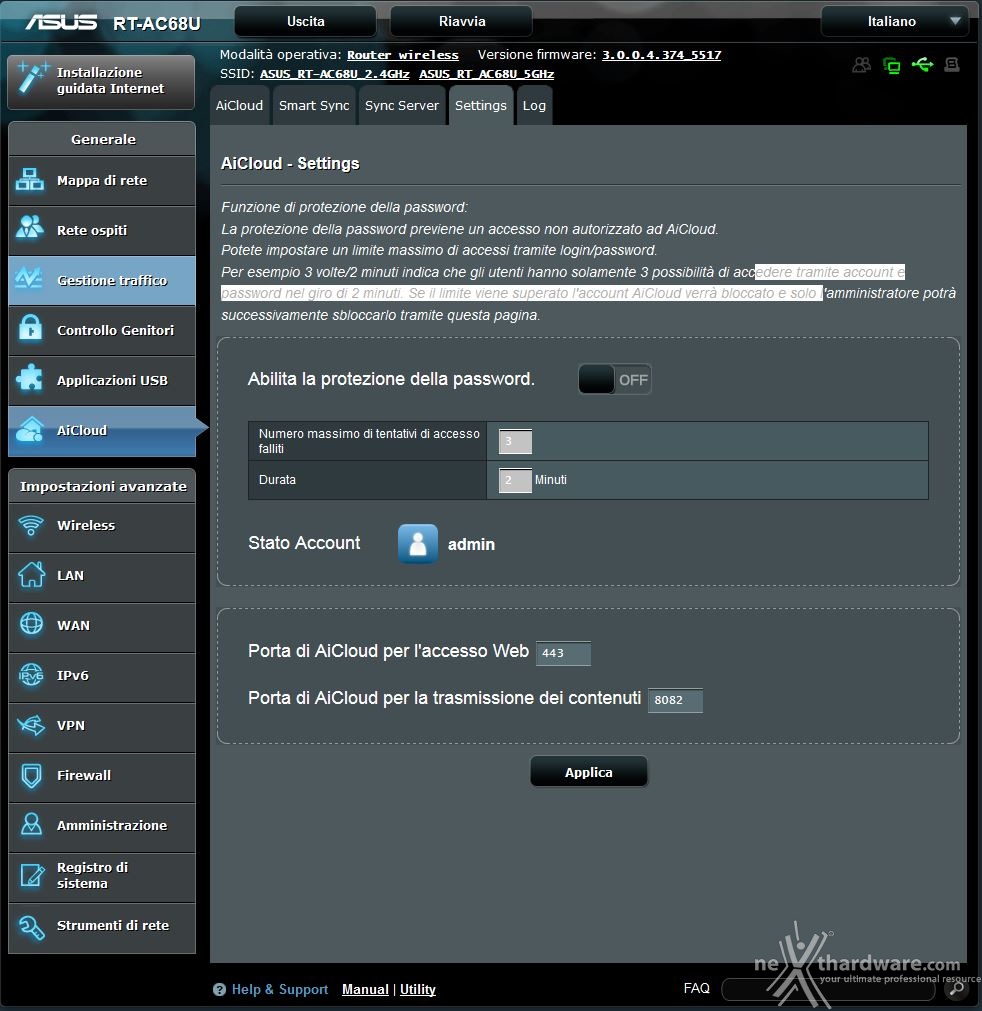Open the Log tab
This screenshot has height=1011, width=982.
tap(534, 105)
